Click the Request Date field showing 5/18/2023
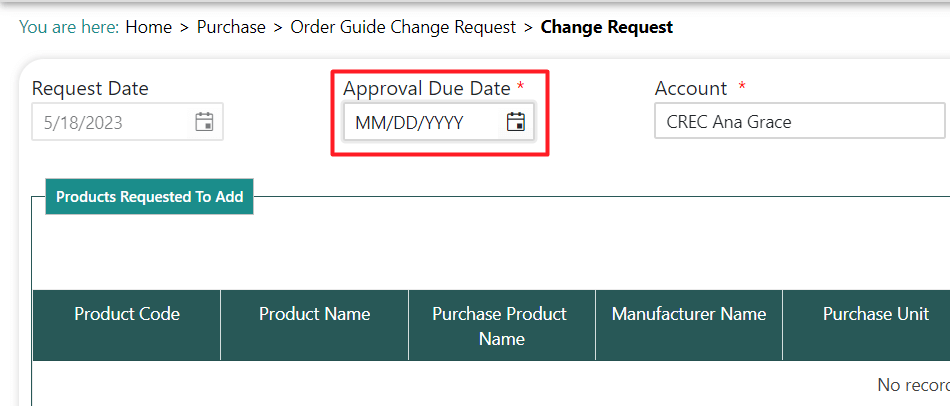The image size is (950, 406). pos(110,122)
